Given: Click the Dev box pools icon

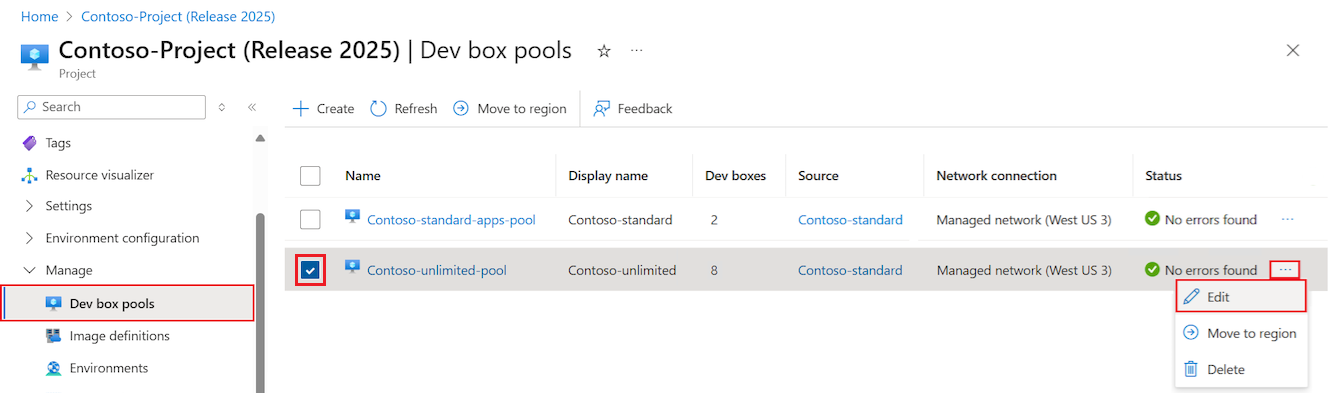Looking at the screenshot, I should click(53, 303).
